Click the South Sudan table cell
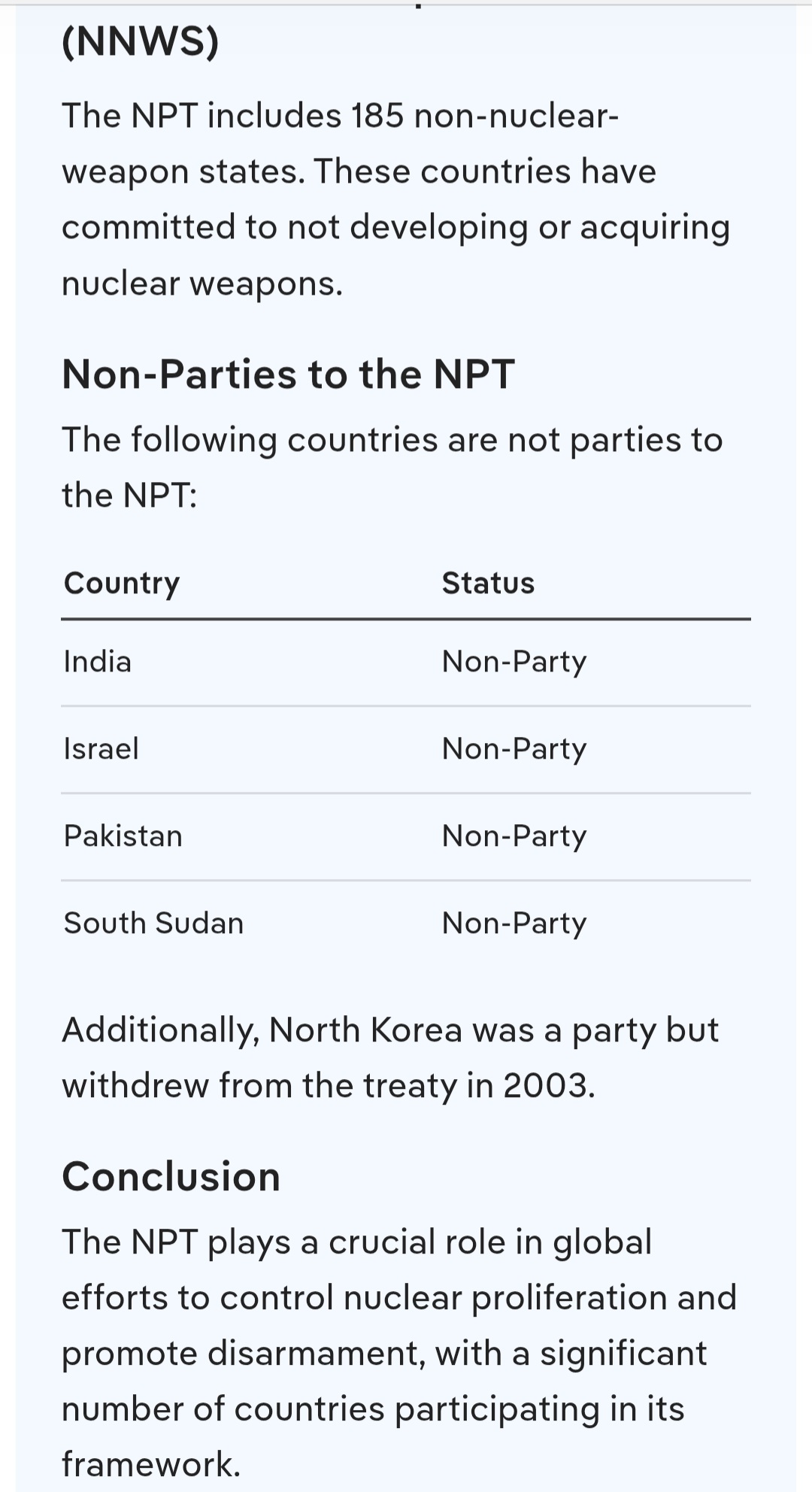 [154, 923]
